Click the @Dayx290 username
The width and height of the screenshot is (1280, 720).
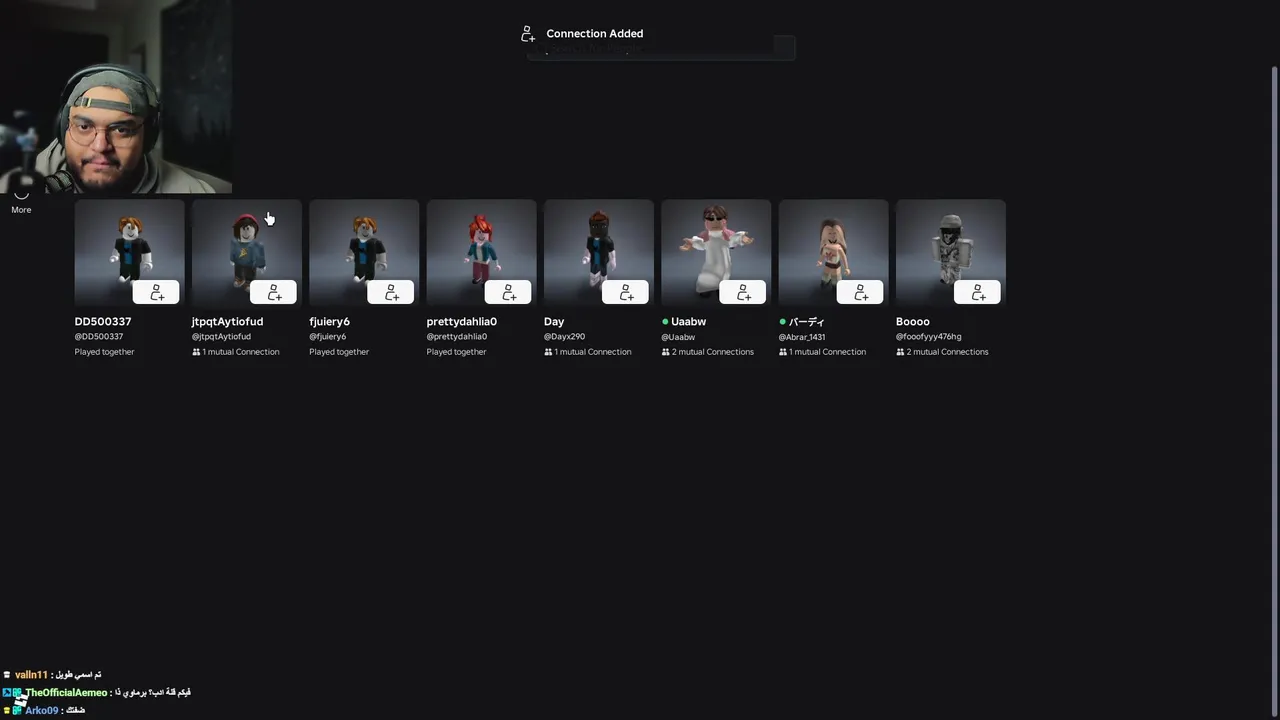(x=564, y=337)
